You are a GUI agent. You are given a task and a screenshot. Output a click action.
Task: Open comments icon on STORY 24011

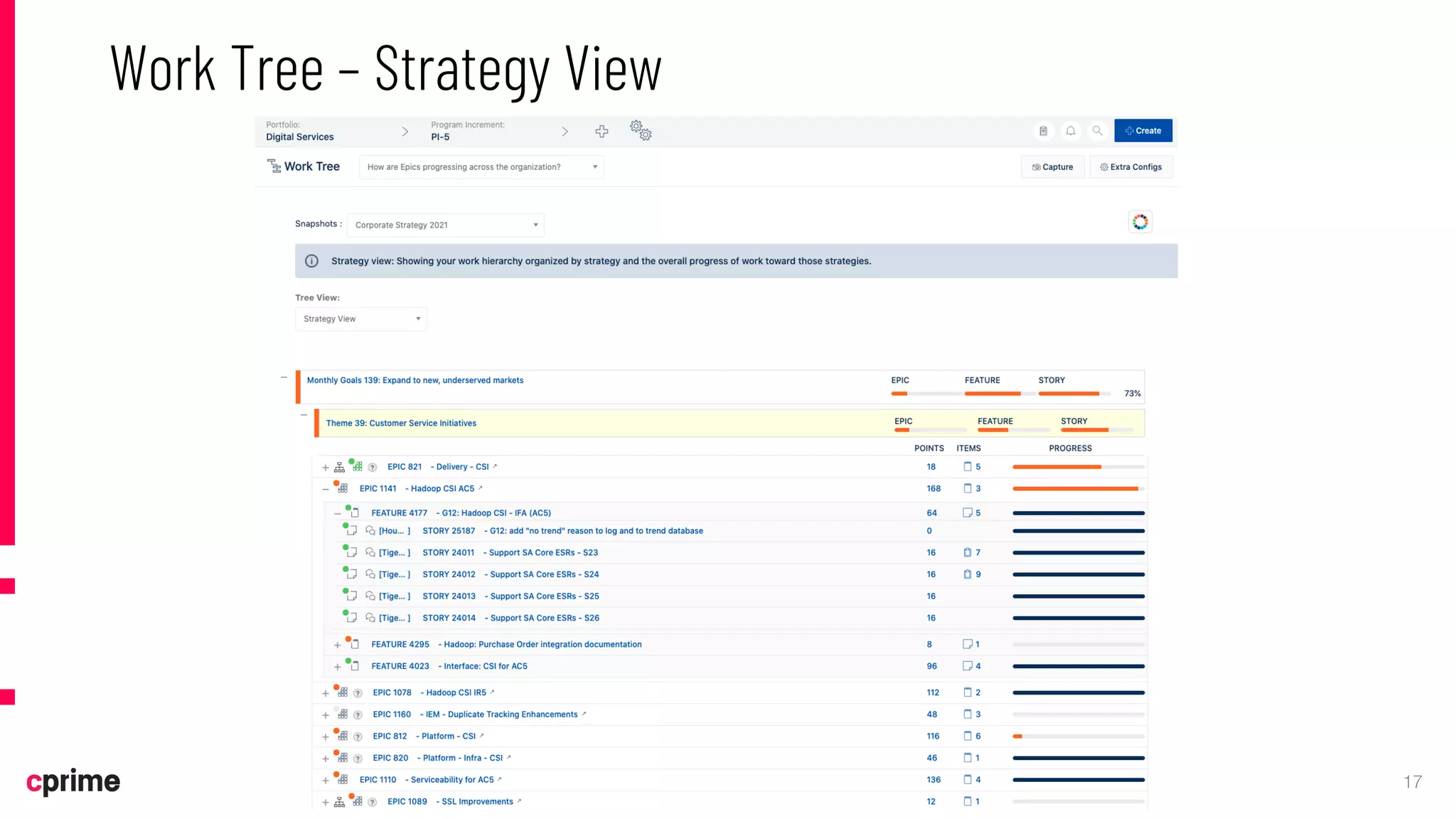click(x=370, y=552)
